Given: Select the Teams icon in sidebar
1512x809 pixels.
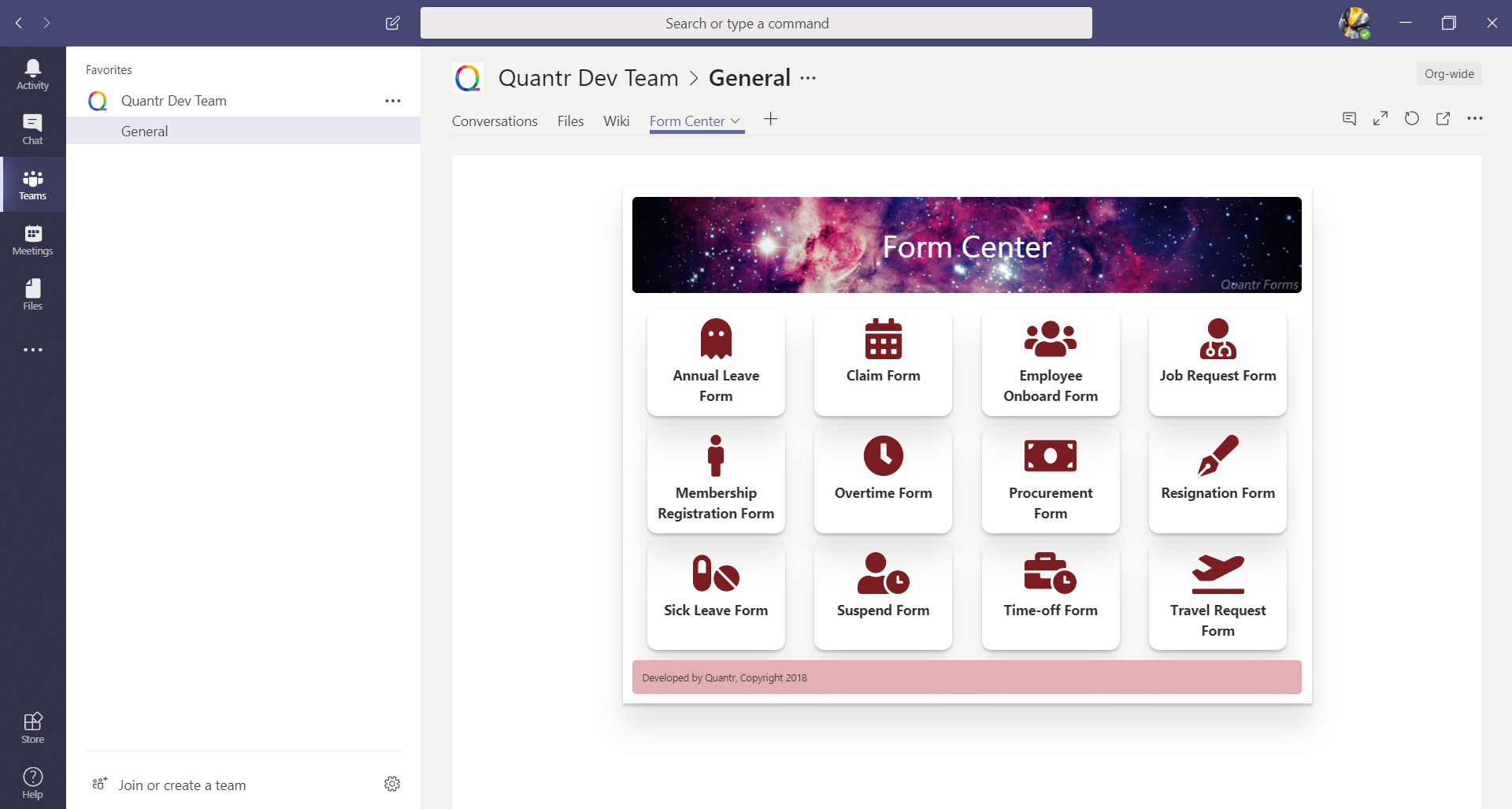Looking at the screenshot, I should coord(32,184).
